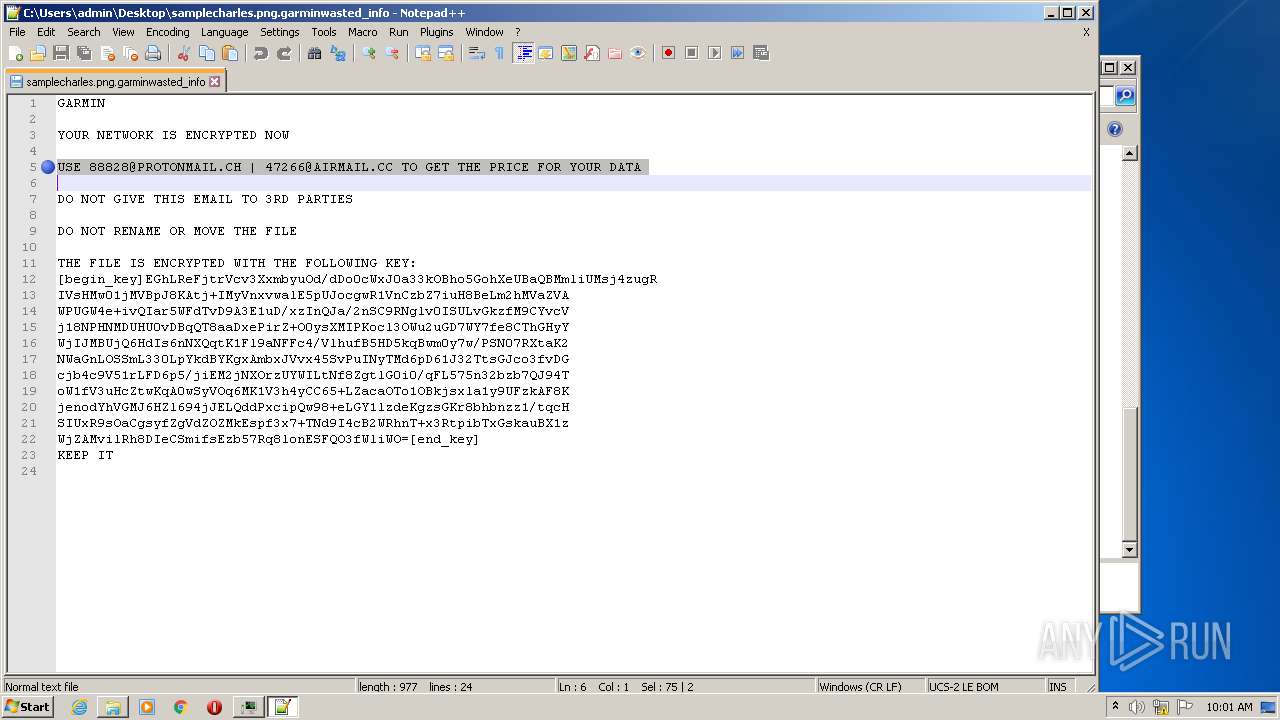
Task: Toggle Folder as Workspace icon
Action: [614, 53]
